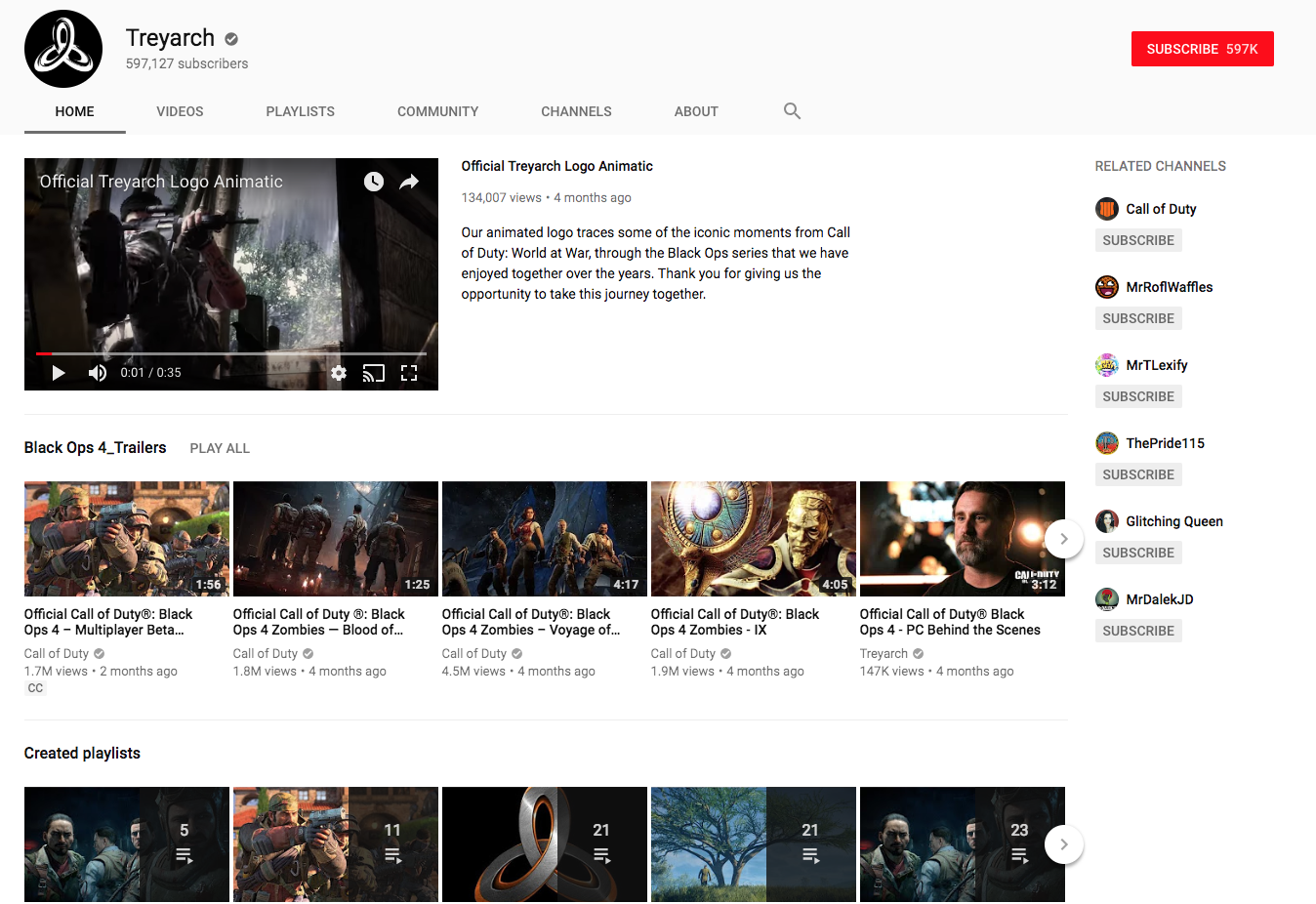Click the Voyage of Despair video title
The height and width of the screenshot is (904, 1316).
click(x=531, y=622)
